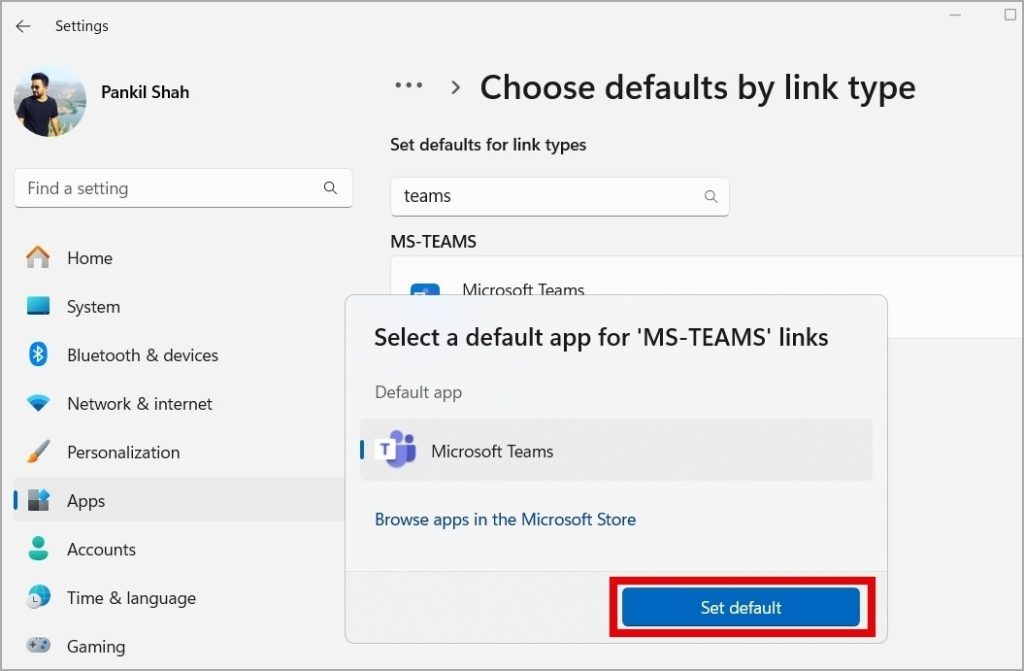The width and height of the screenshot is (1024, 671).
Task: Click the Microsoft Teams logo in dialog
Action: coord(396,450)
